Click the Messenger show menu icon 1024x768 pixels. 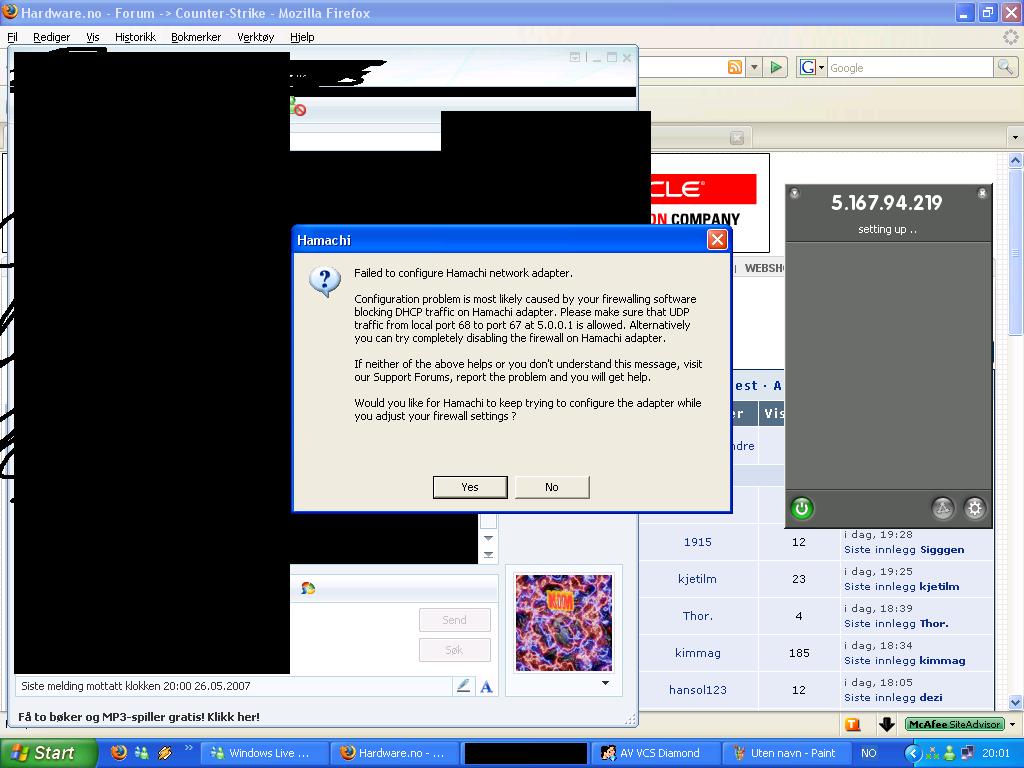click(x=575, y=57)
